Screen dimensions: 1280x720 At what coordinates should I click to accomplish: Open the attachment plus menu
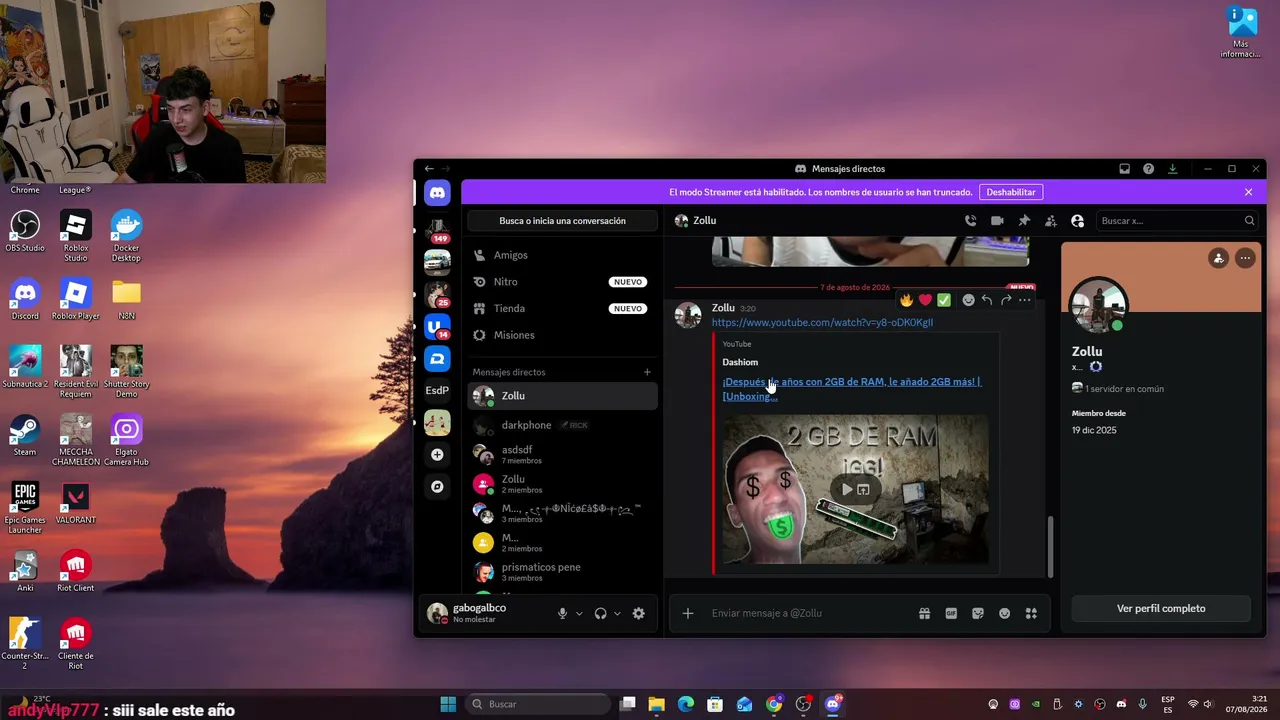(x=688, y=614)
